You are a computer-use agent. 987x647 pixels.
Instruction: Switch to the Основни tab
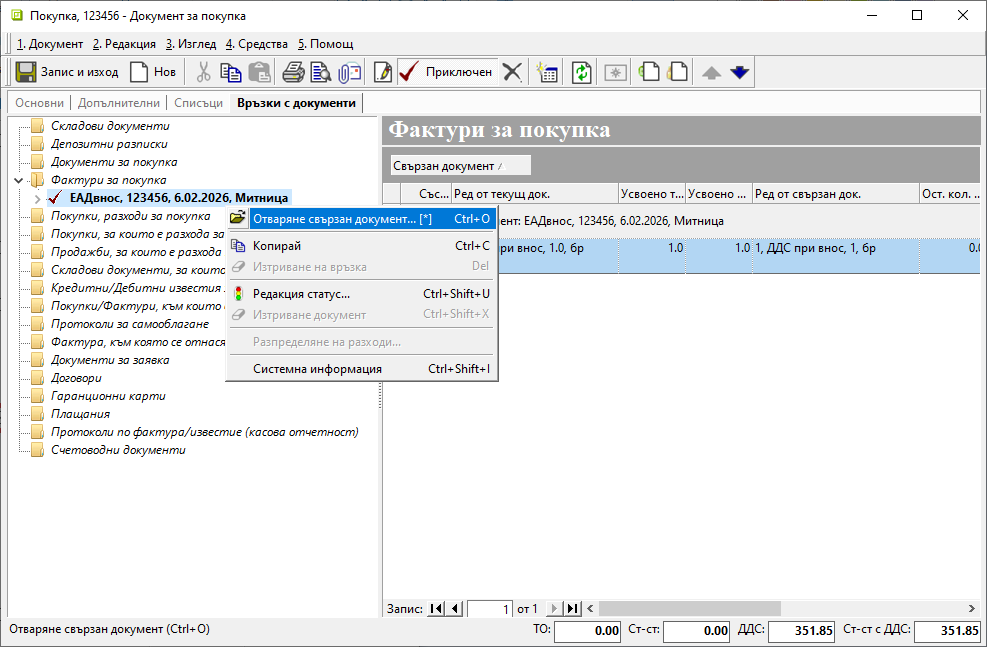[39, 103]
